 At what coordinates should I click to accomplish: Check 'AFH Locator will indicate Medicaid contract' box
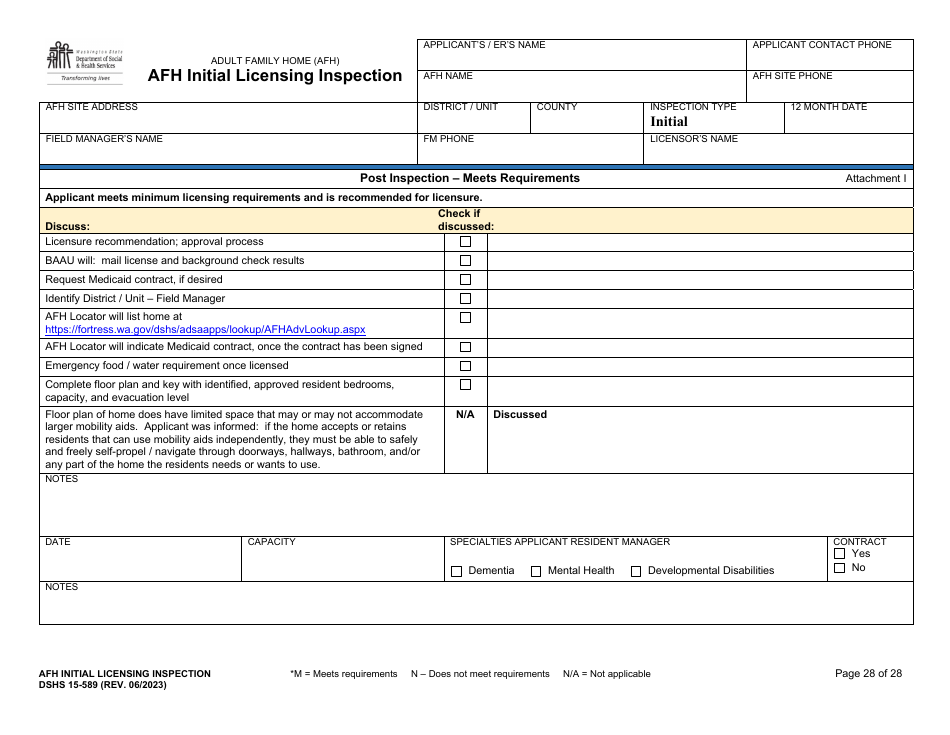click(x=464, y=346)
